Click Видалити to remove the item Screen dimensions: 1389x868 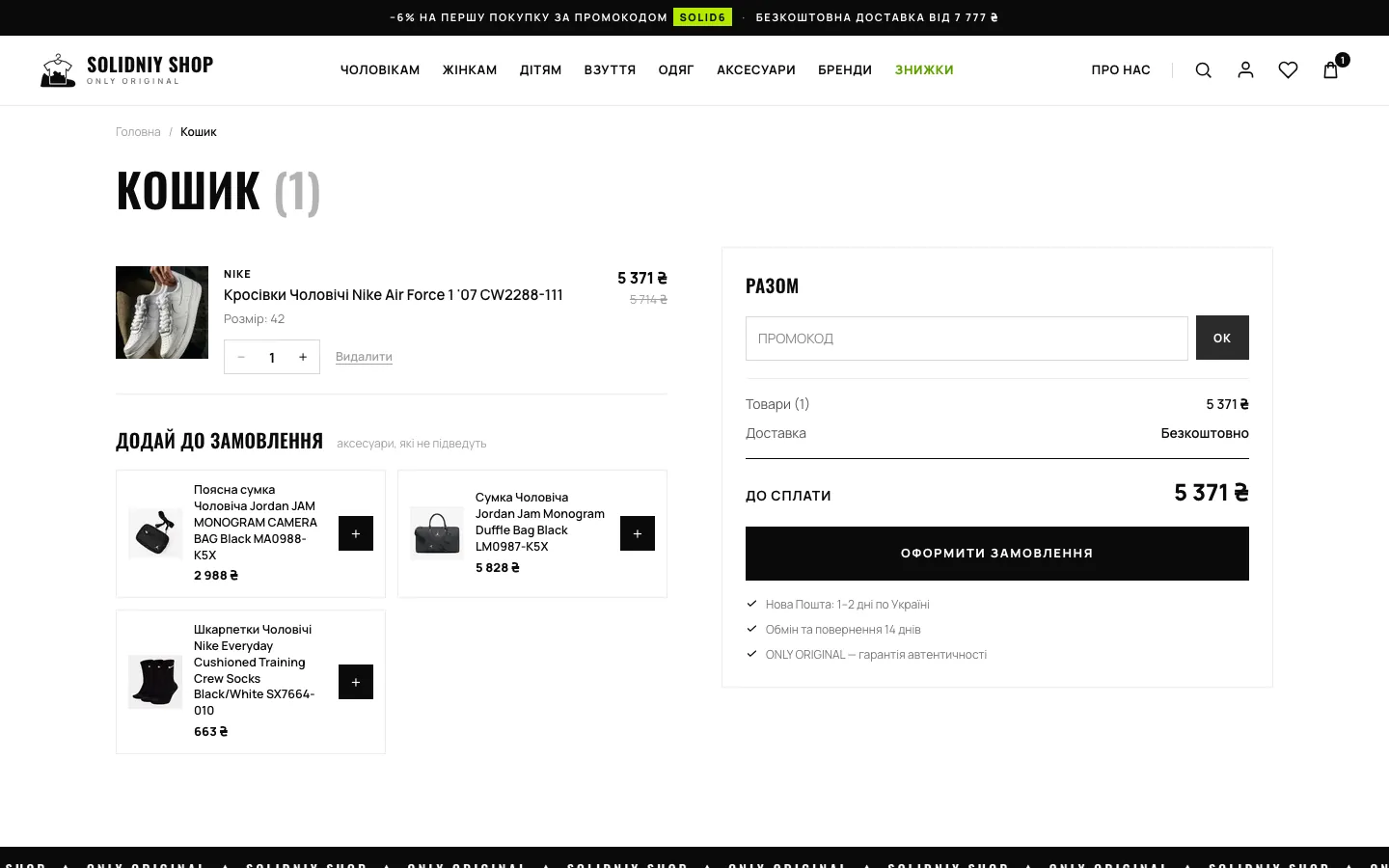click(x=364, y=357)
